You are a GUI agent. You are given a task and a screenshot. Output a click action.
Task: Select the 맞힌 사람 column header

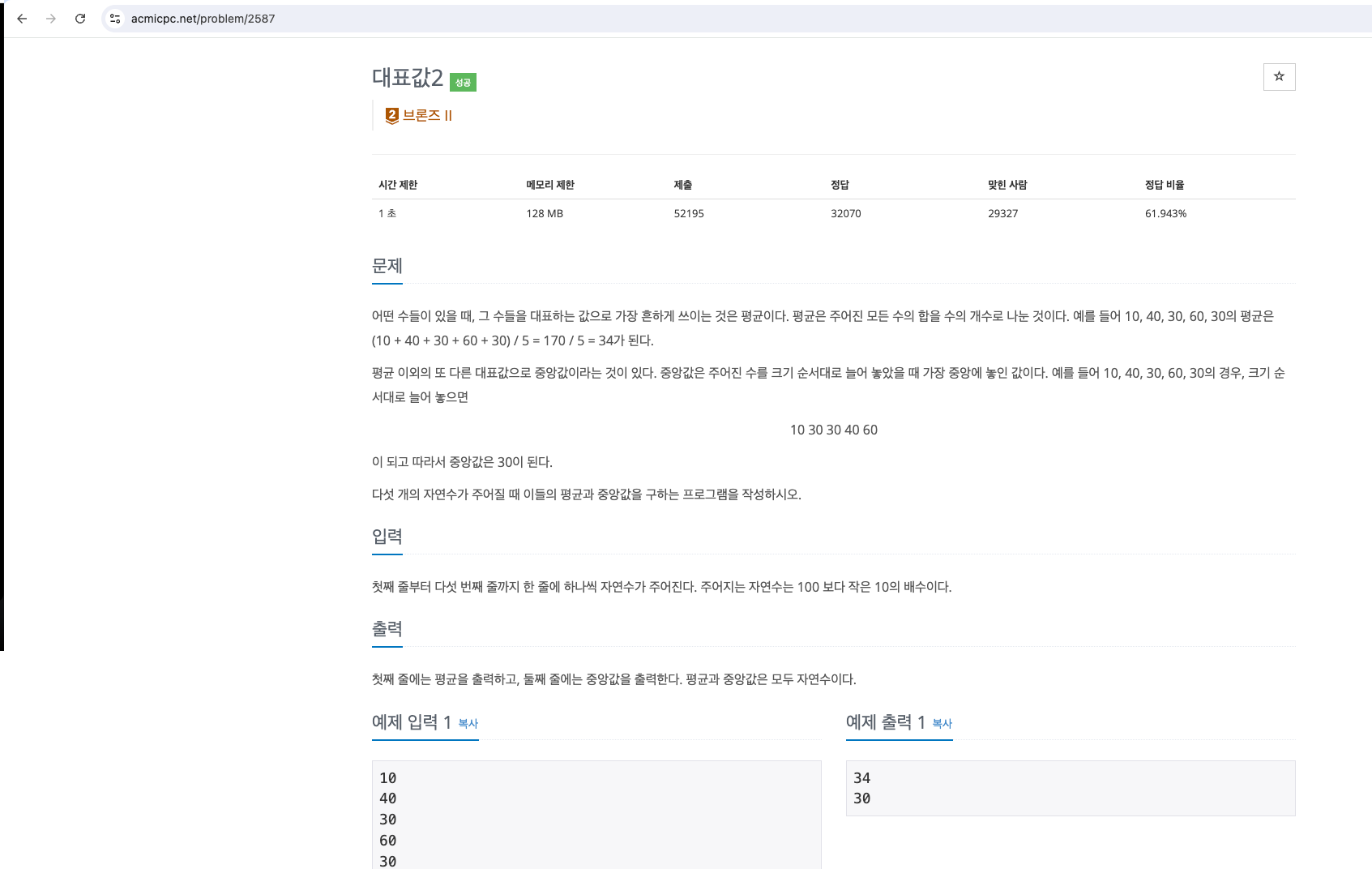(x=1007, y=185)
